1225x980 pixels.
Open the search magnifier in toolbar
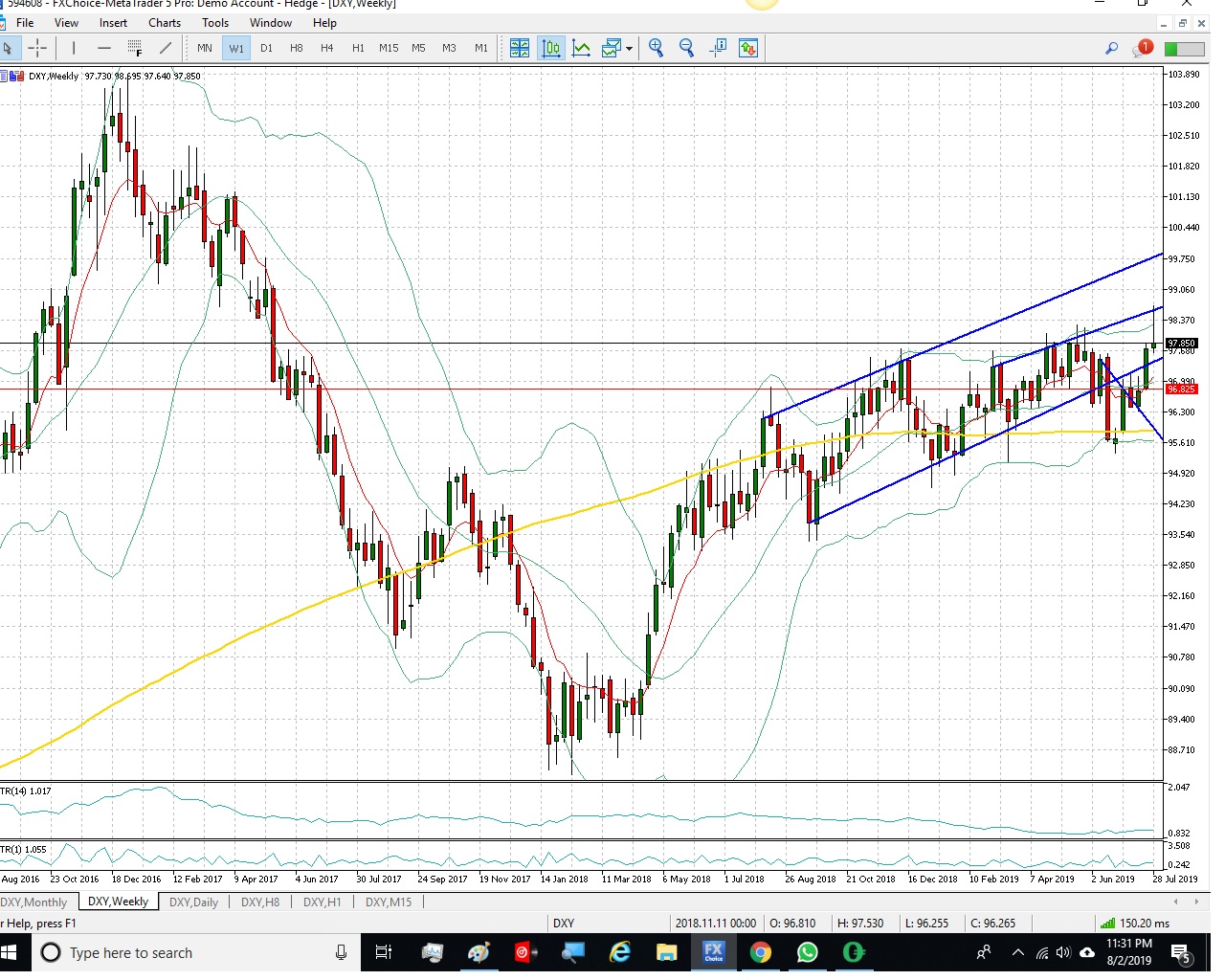(x=1111, y=48)
